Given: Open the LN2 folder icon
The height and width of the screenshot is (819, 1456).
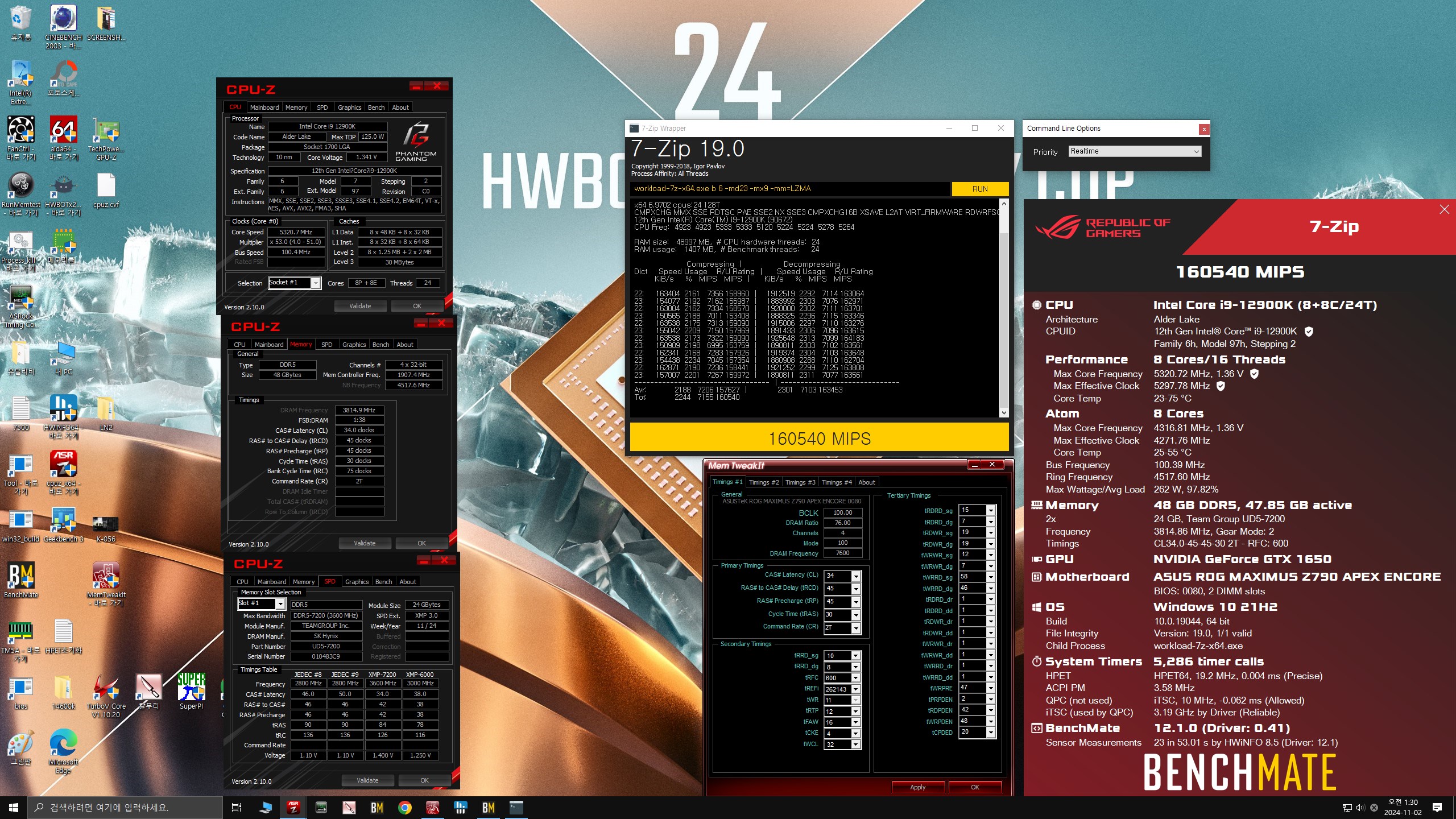Looking at the screenshot, I should click(x=106, y=413).
